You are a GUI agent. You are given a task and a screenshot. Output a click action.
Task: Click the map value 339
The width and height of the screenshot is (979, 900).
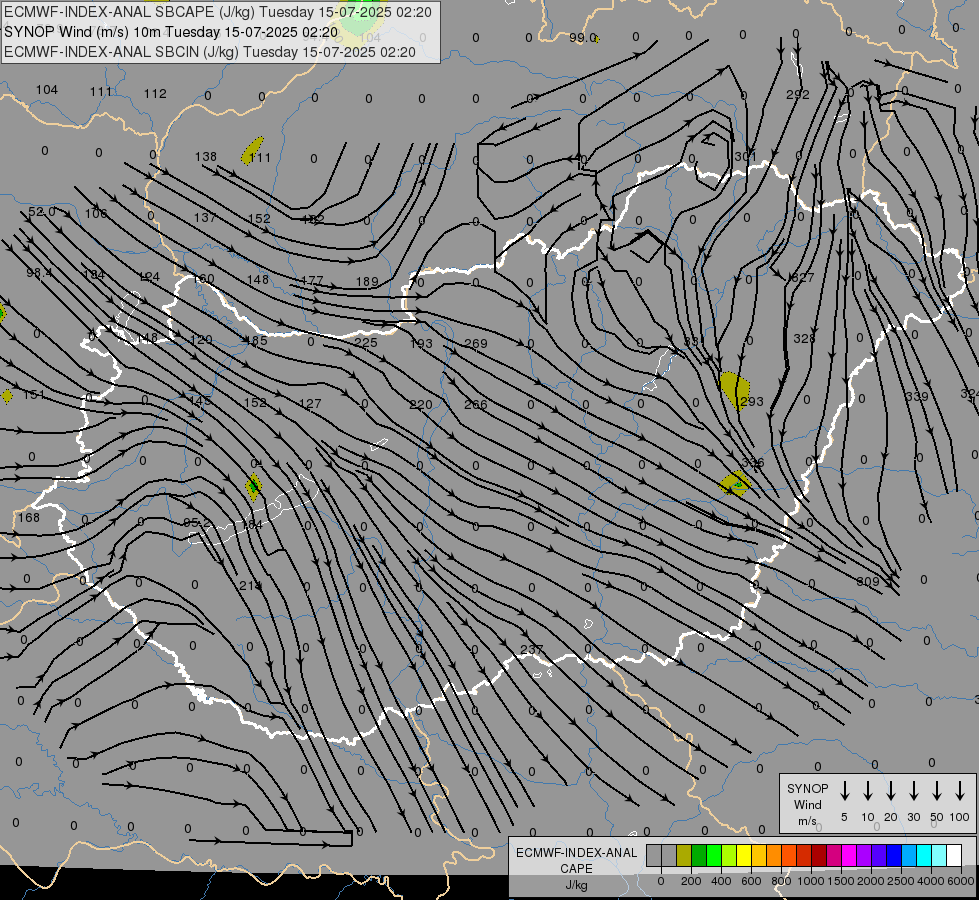point(917,397)
